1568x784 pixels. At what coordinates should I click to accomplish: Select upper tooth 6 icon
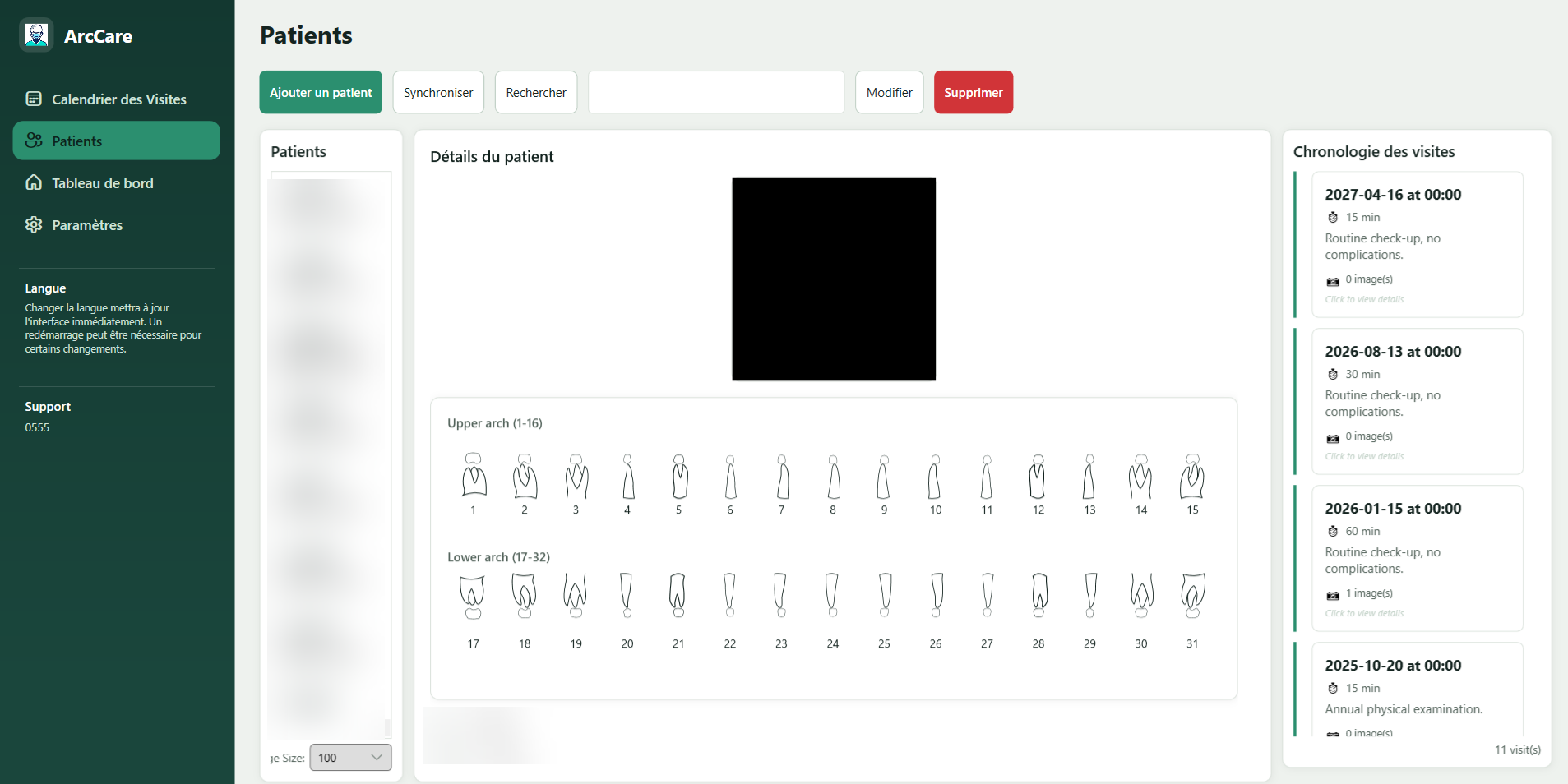click(x=730, y=476)
